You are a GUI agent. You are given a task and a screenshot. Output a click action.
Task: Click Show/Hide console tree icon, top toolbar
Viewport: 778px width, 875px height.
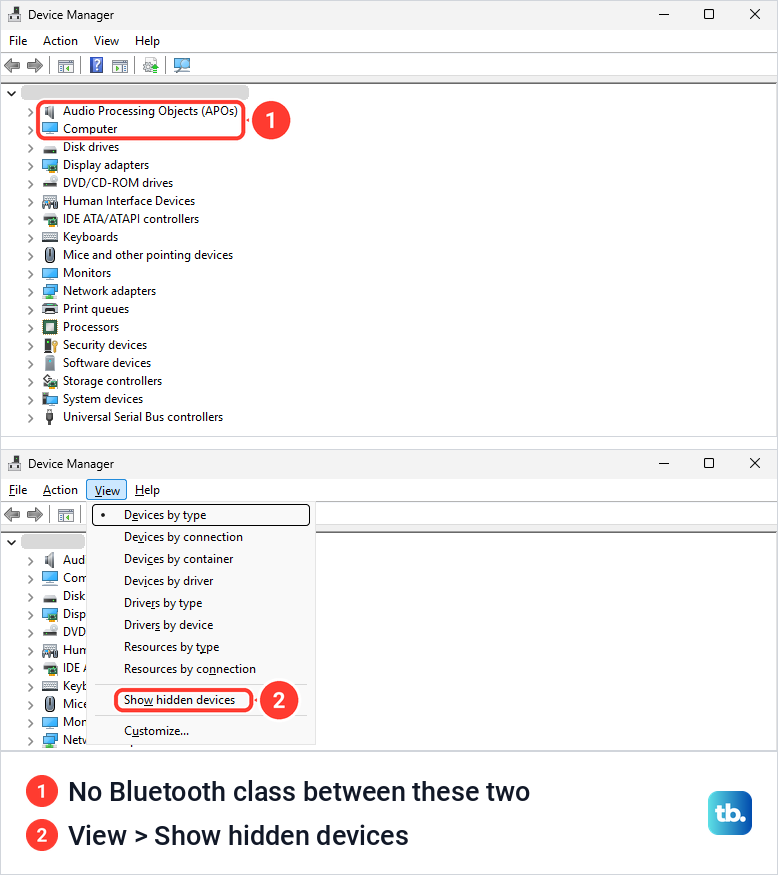[66, 66]
